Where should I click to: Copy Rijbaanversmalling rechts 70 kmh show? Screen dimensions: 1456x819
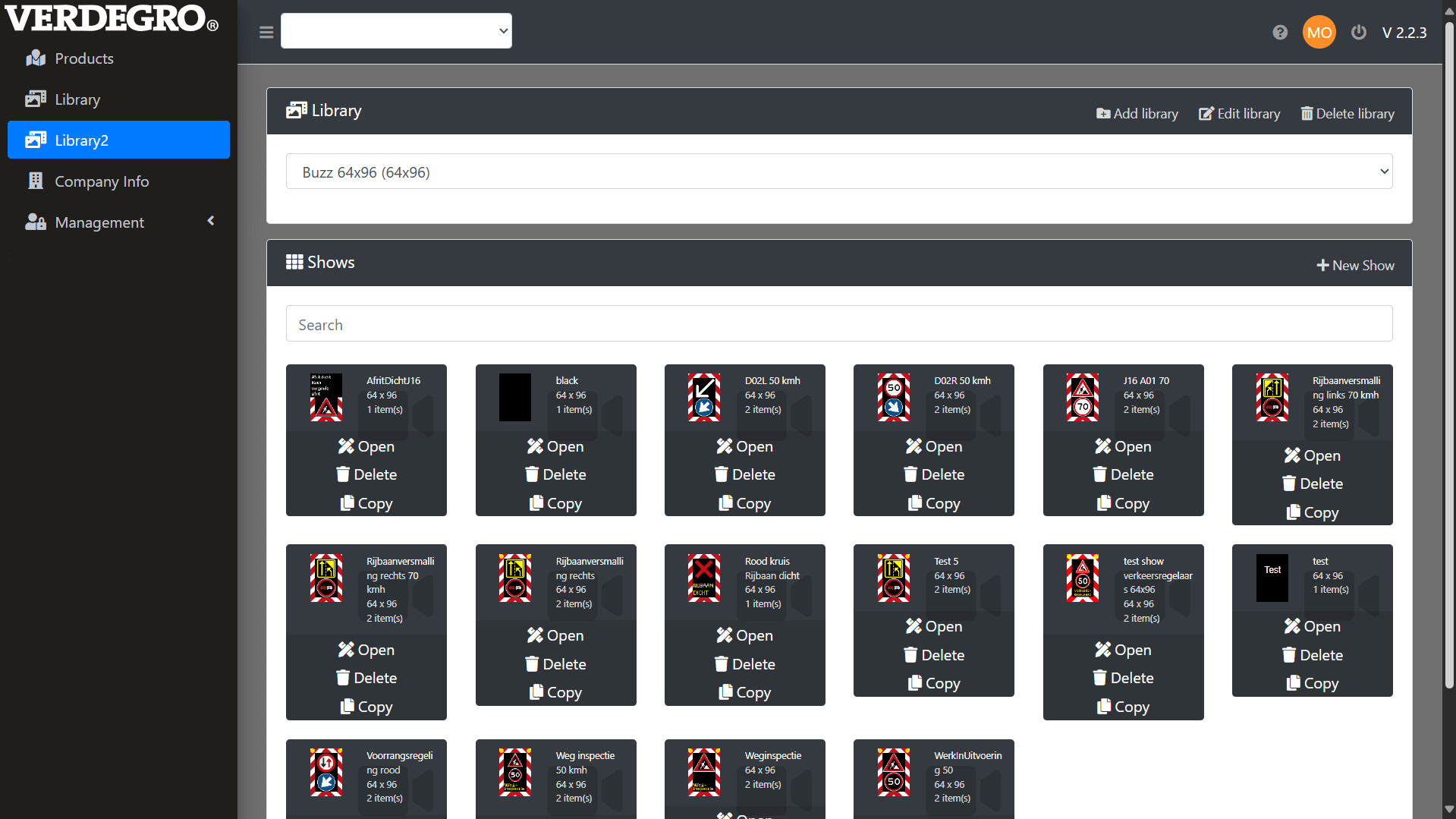click(x=366, y=707)
